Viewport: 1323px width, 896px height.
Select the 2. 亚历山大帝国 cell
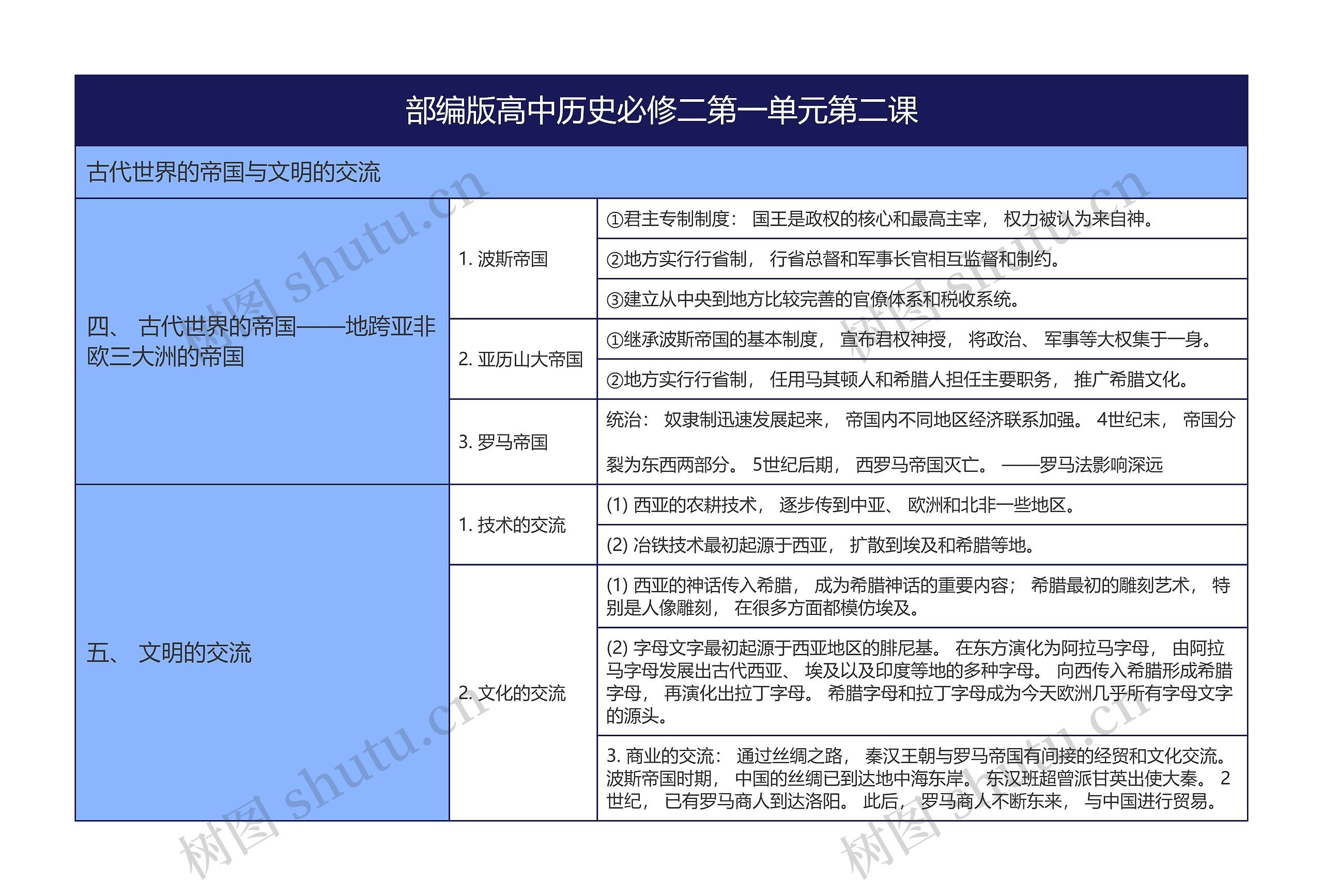click(523, 359)
